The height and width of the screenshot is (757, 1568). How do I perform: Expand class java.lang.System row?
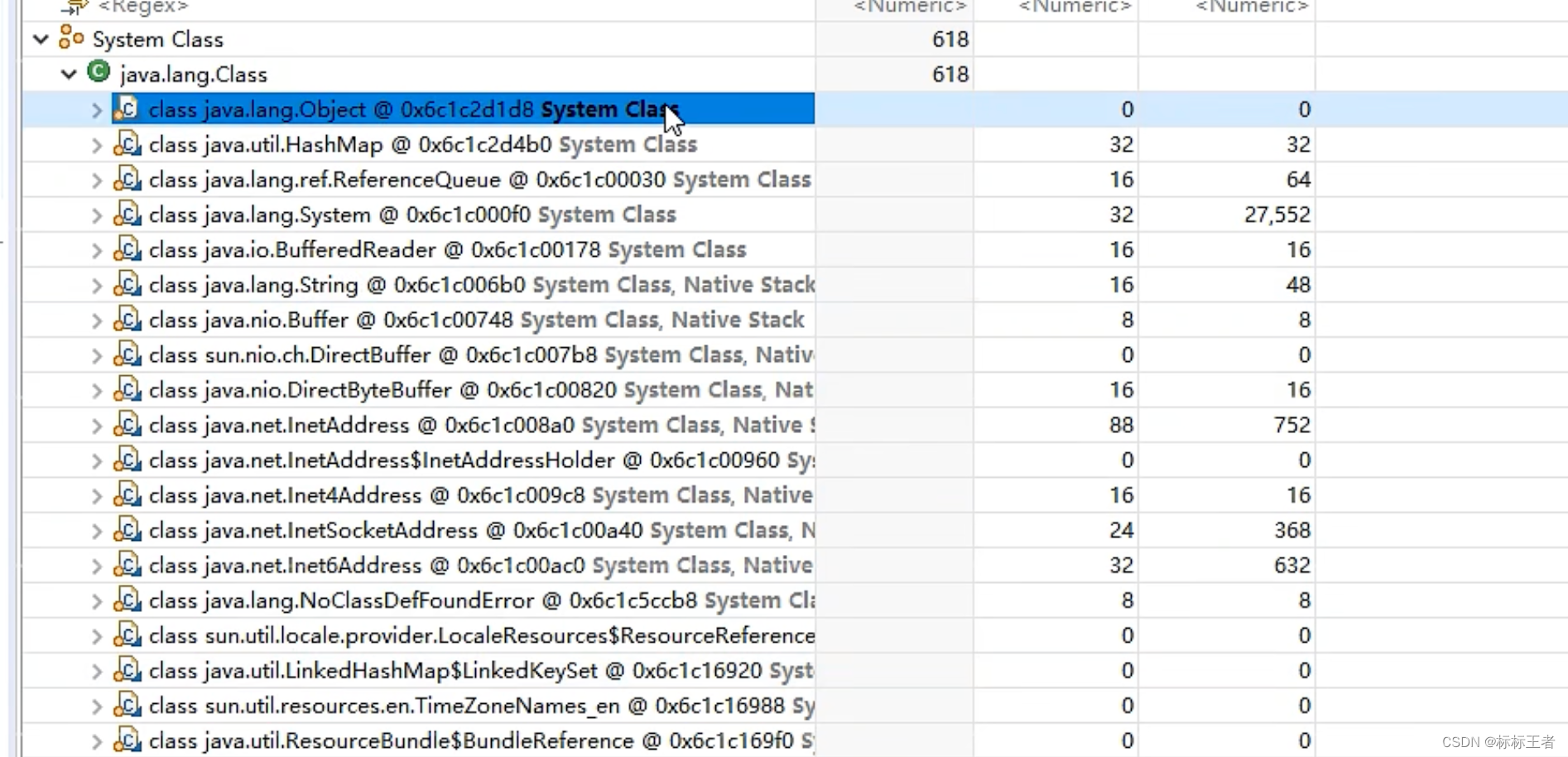pyautogui.click(x=97, y=215)
